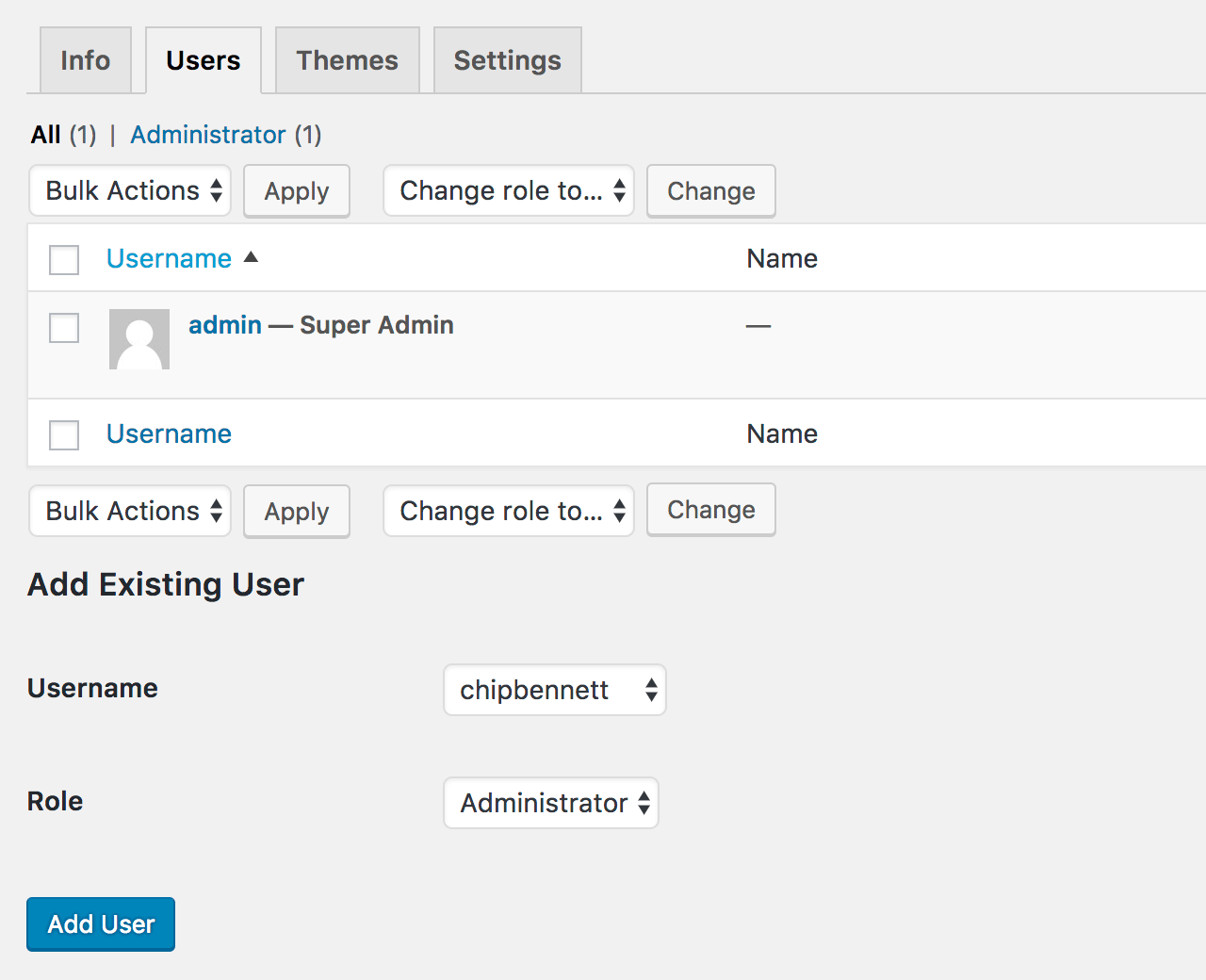Click the ascending sort arrow beside Username

point(251,257)
